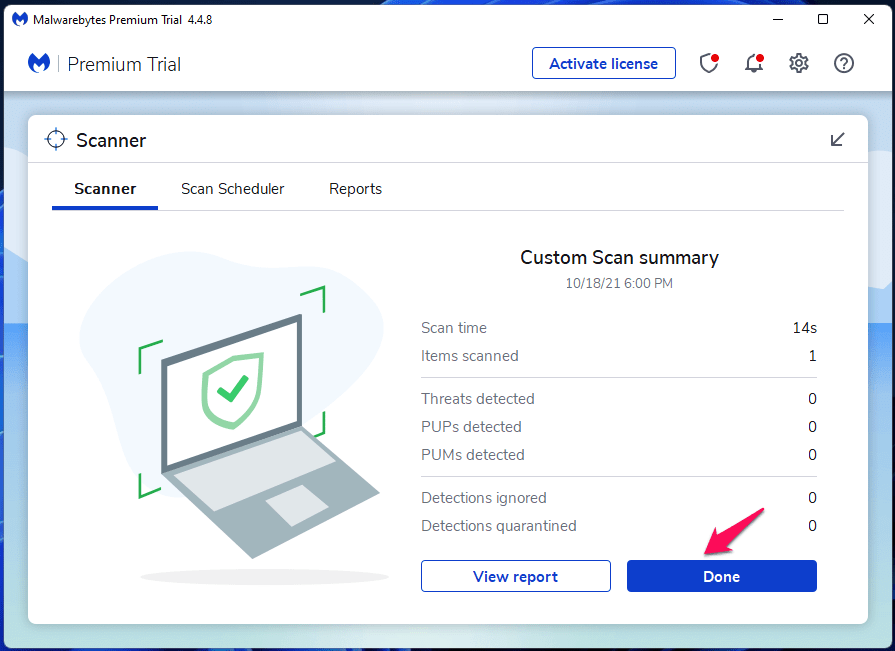Open the real-time protection shield icon
Screen dimensions: 895x651
(709, 63)
